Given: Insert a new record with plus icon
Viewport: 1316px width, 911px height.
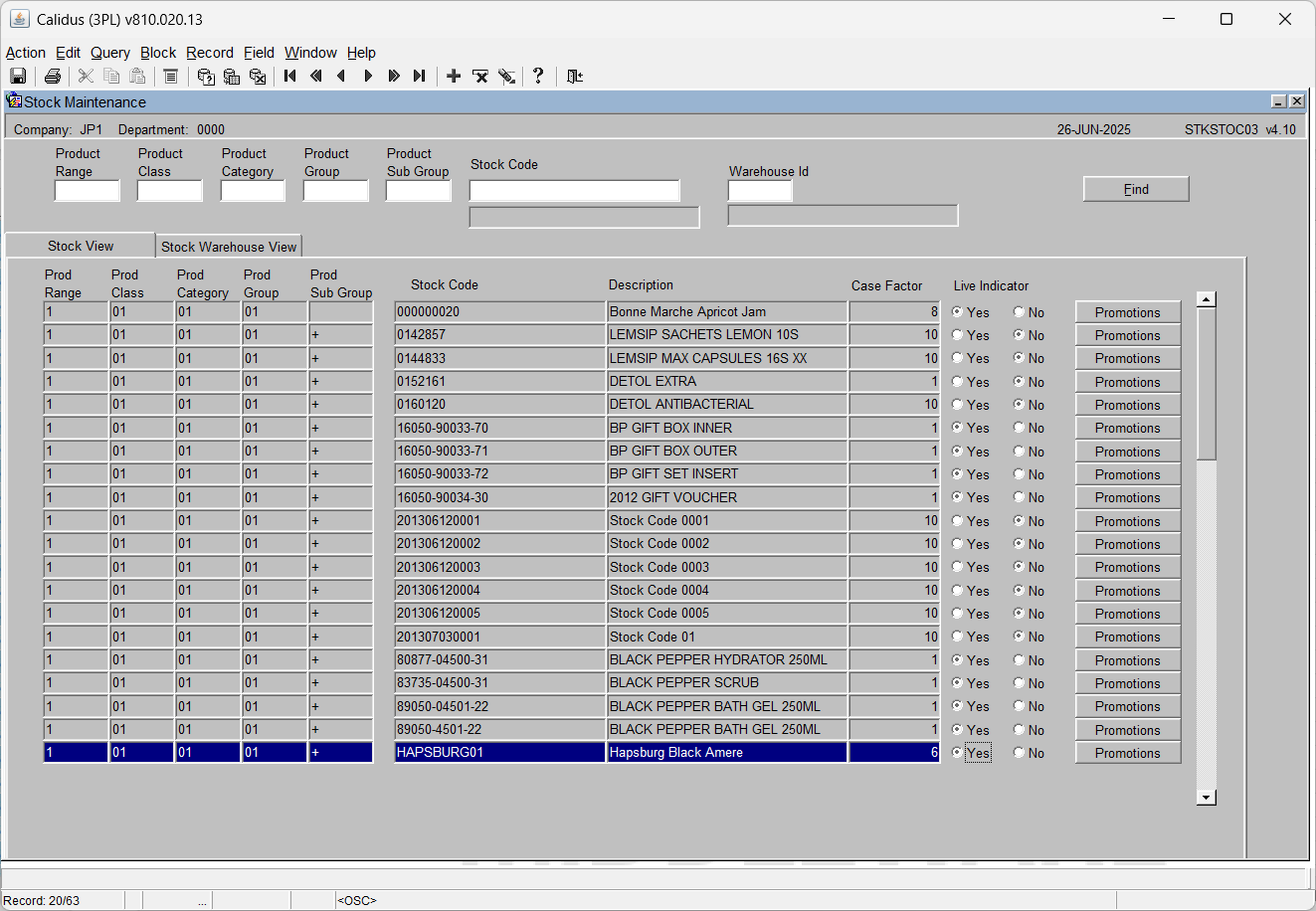Looking at the screenshot, I should tap(454, 77).
